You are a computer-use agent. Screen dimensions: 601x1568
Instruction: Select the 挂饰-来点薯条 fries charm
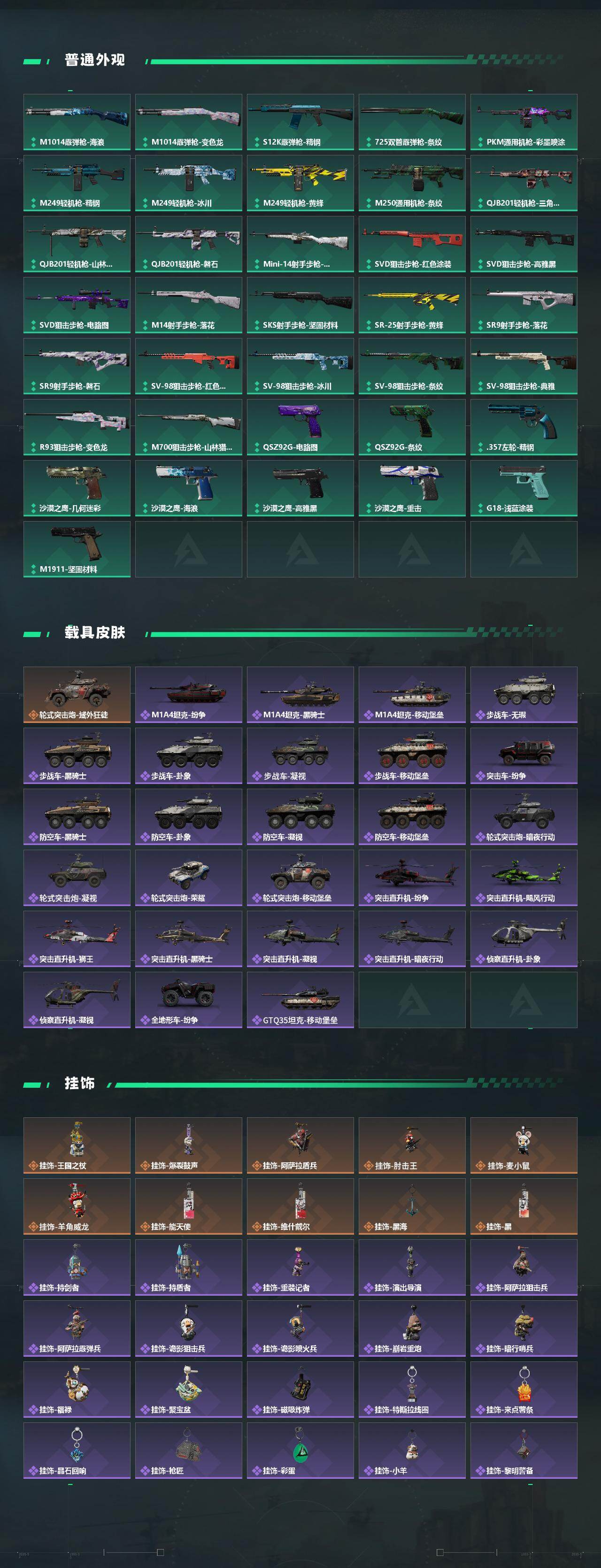tap(524, 1390)
